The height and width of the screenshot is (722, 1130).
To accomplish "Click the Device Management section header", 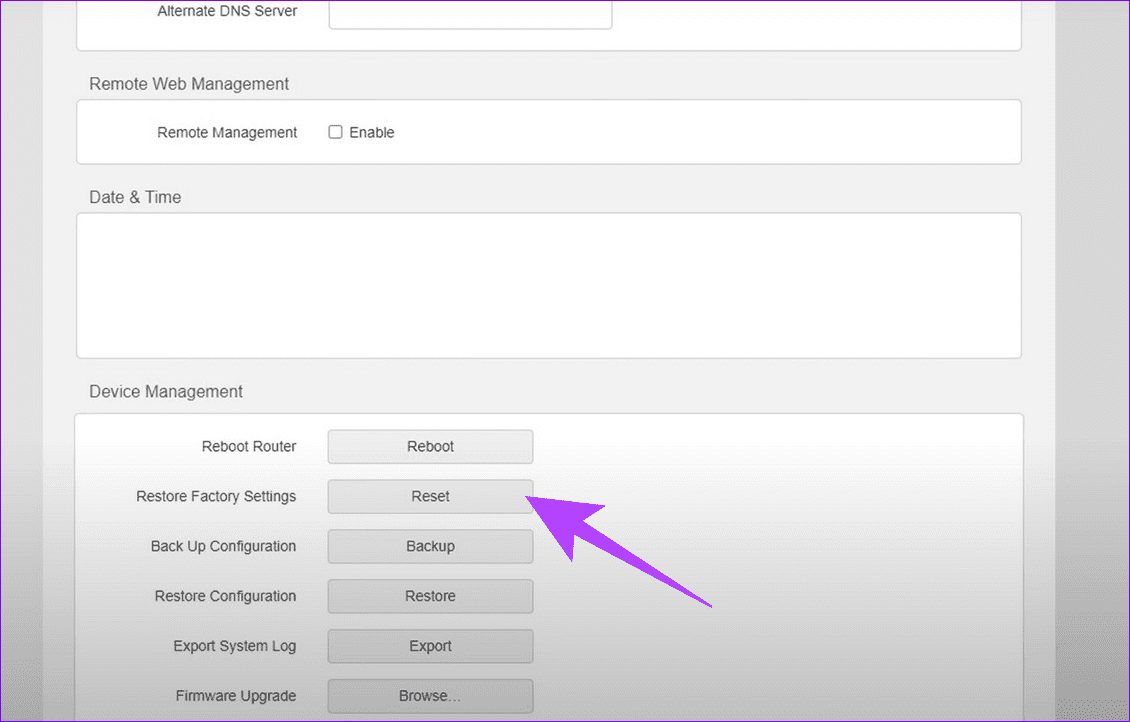I will [x=165, y=391].
